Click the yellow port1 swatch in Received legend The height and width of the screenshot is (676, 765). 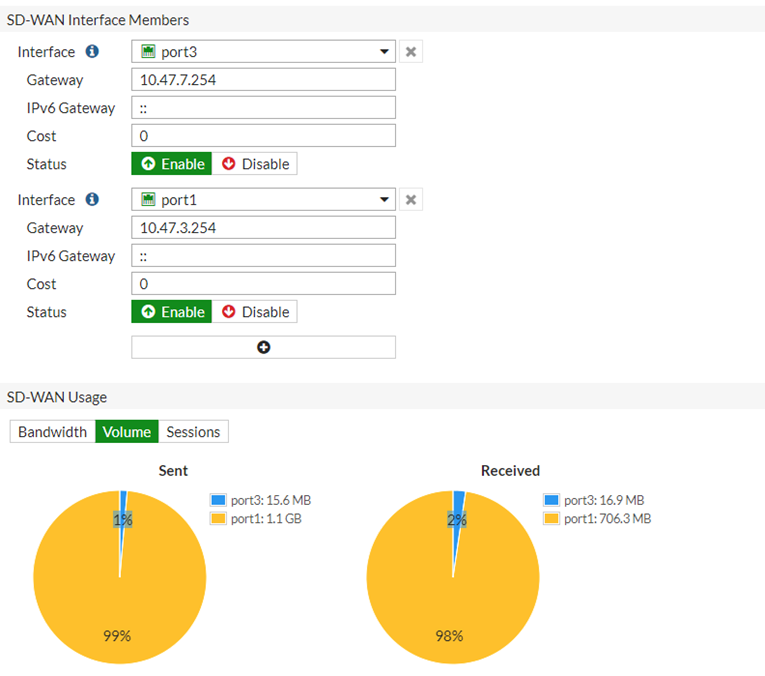(x=551, y=518)
